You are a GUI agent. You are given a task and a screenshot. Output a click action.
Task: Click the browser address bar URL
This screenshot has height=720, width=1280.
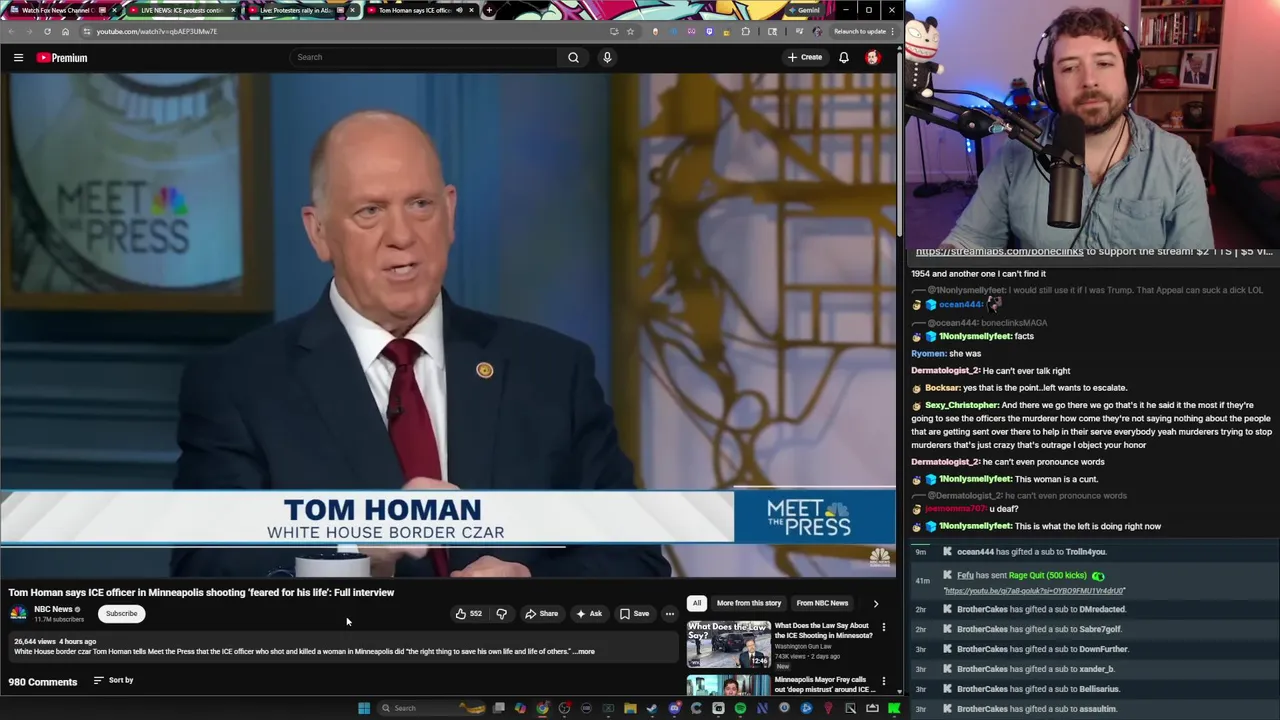pyautogui.click(x=157, y=31)
